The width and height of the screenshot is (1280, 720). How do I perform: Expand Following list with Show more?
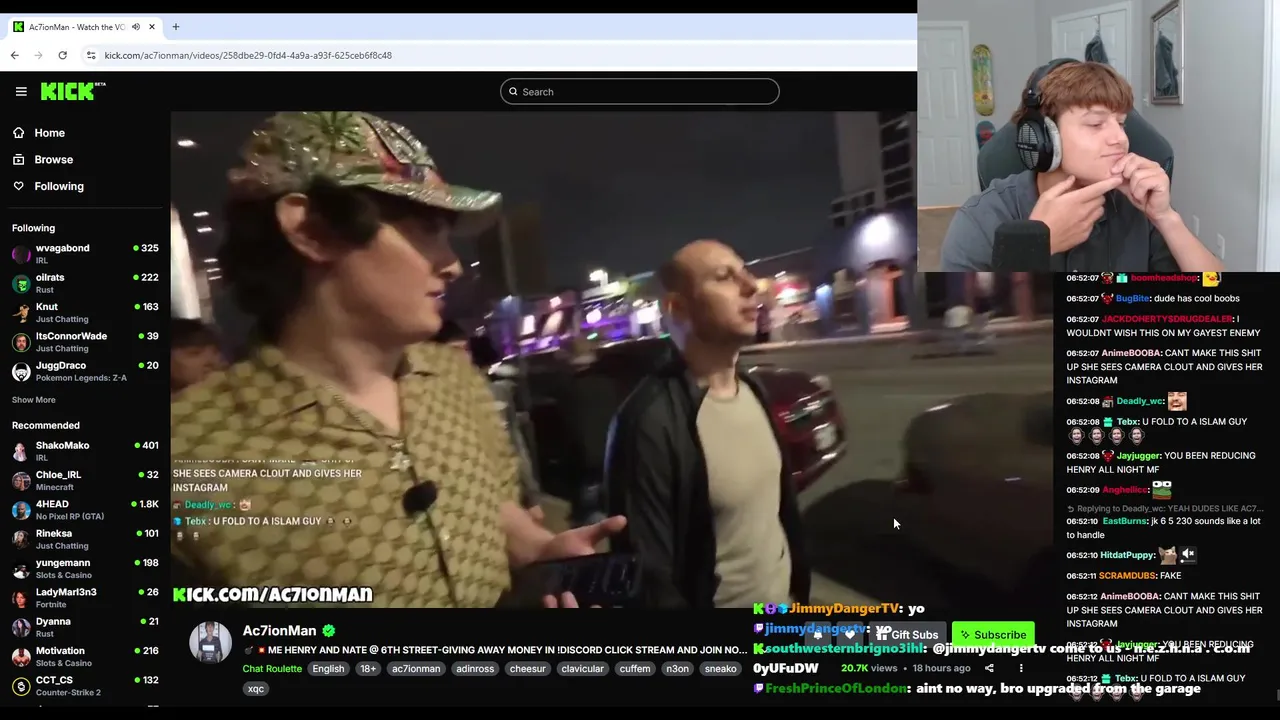coord(34,400)
